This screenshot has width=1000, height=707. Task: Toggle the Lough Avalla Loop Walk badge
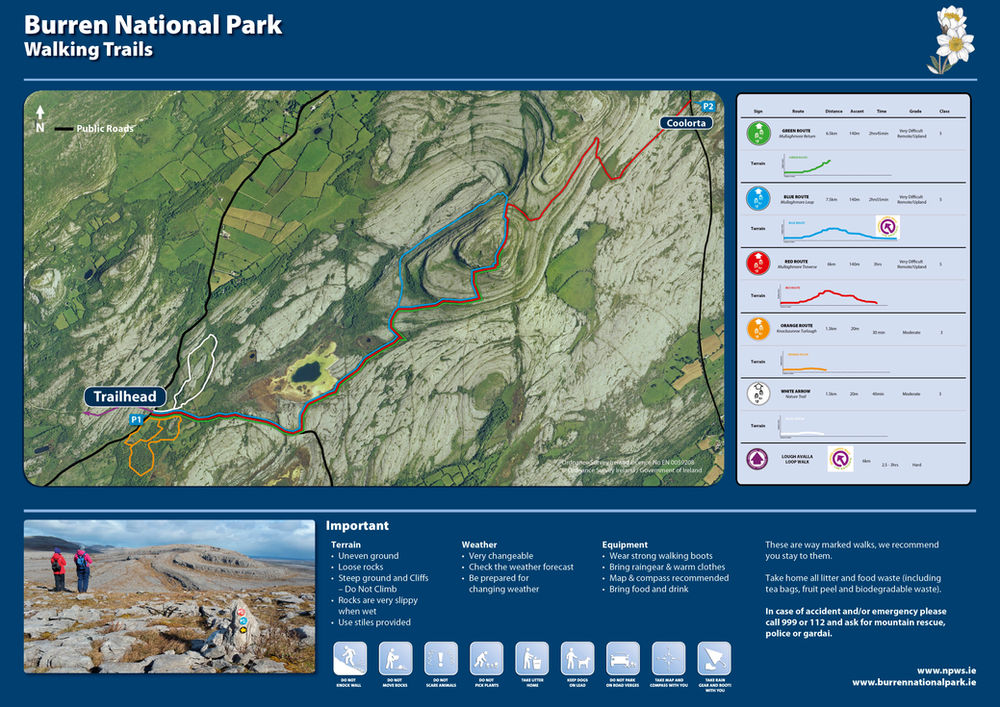tap(759, 460)
